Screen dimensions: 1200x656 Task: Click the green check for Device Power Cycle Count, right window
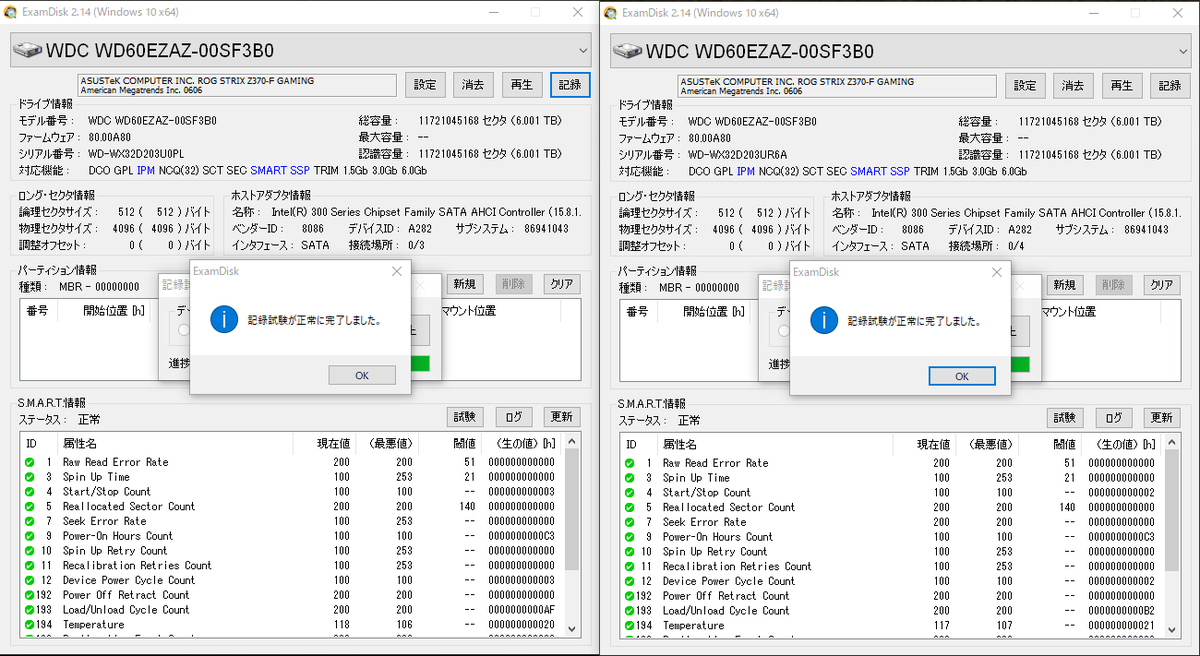[630, 581]
